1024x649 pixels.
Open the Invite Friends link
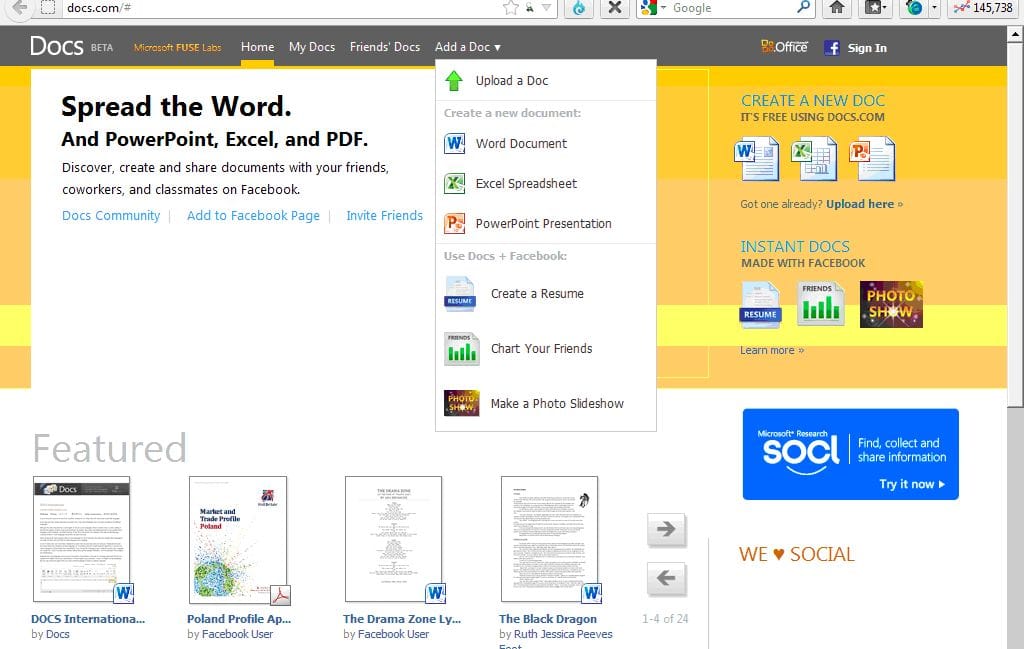[x=385, y=215]
